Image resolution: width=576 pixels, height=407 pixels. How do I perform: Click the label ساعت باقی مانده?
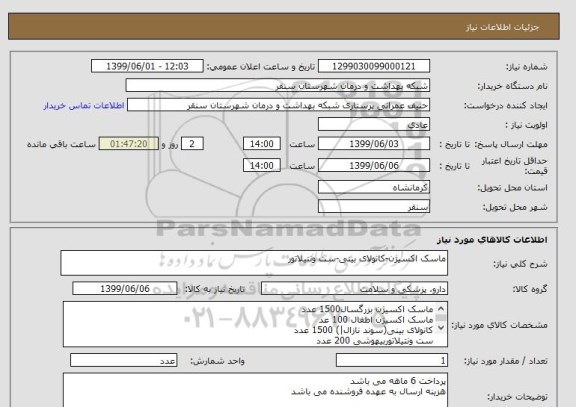click(x=61, y=144)
